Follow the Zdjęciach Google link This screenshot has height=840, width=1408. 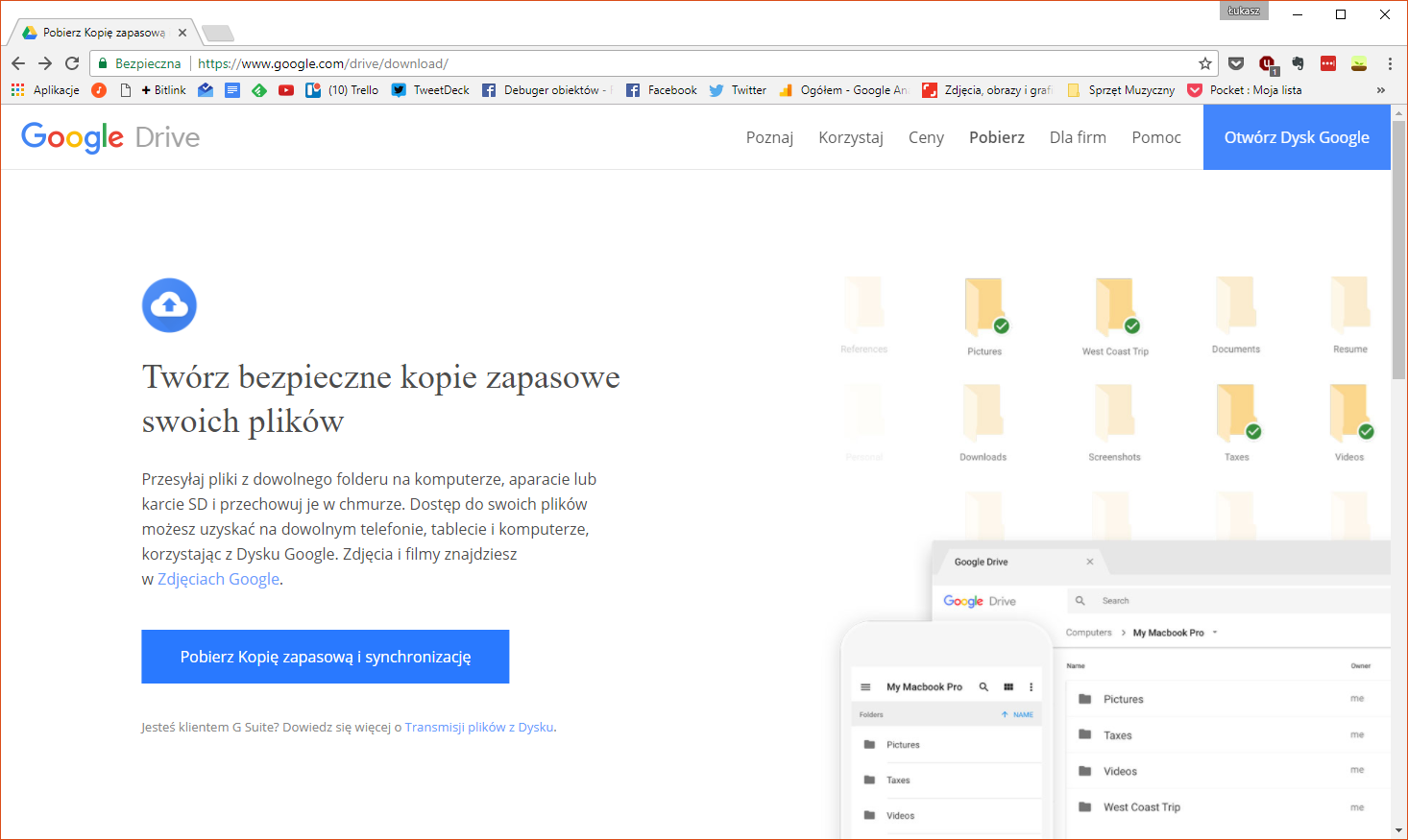tap(219, 579)
